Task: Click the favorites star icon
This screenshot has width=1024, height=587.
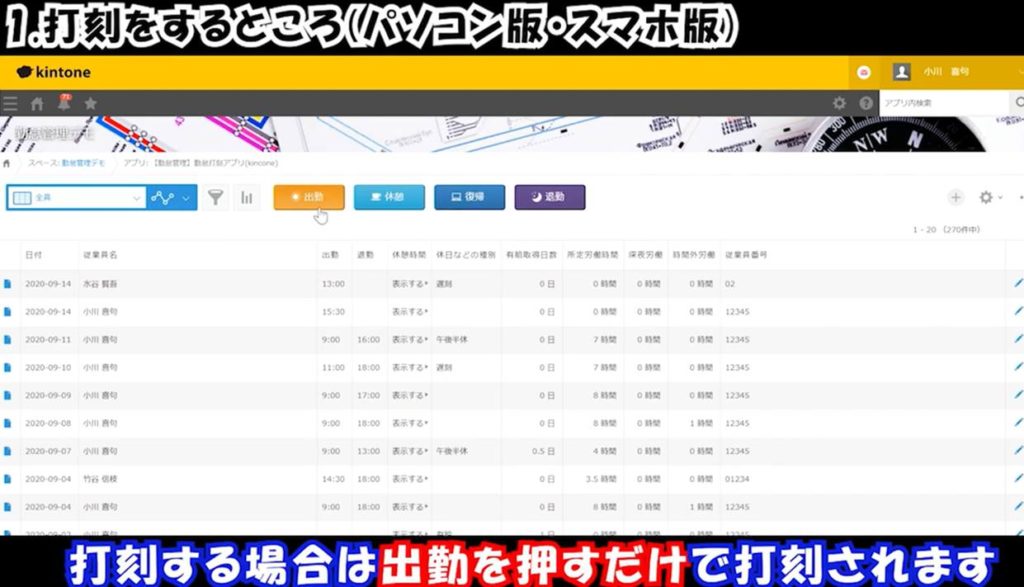Action: (x=90, y=103)
